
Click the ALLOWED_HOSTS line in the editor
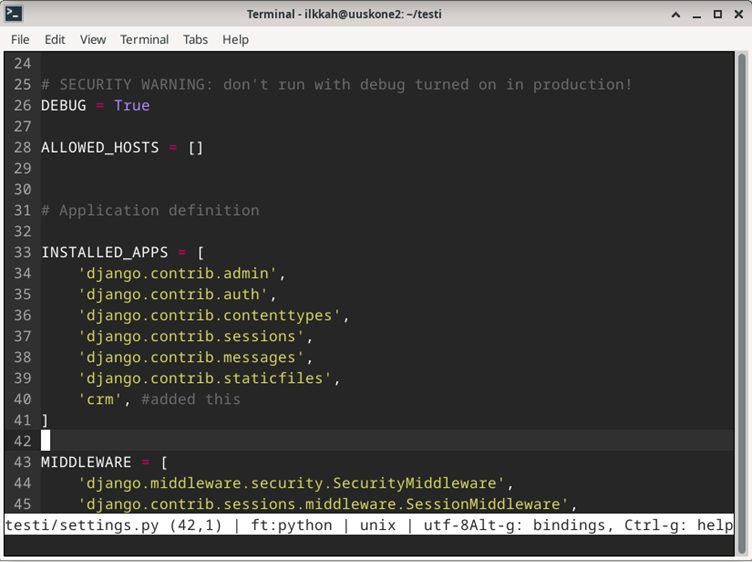point(99,148)
